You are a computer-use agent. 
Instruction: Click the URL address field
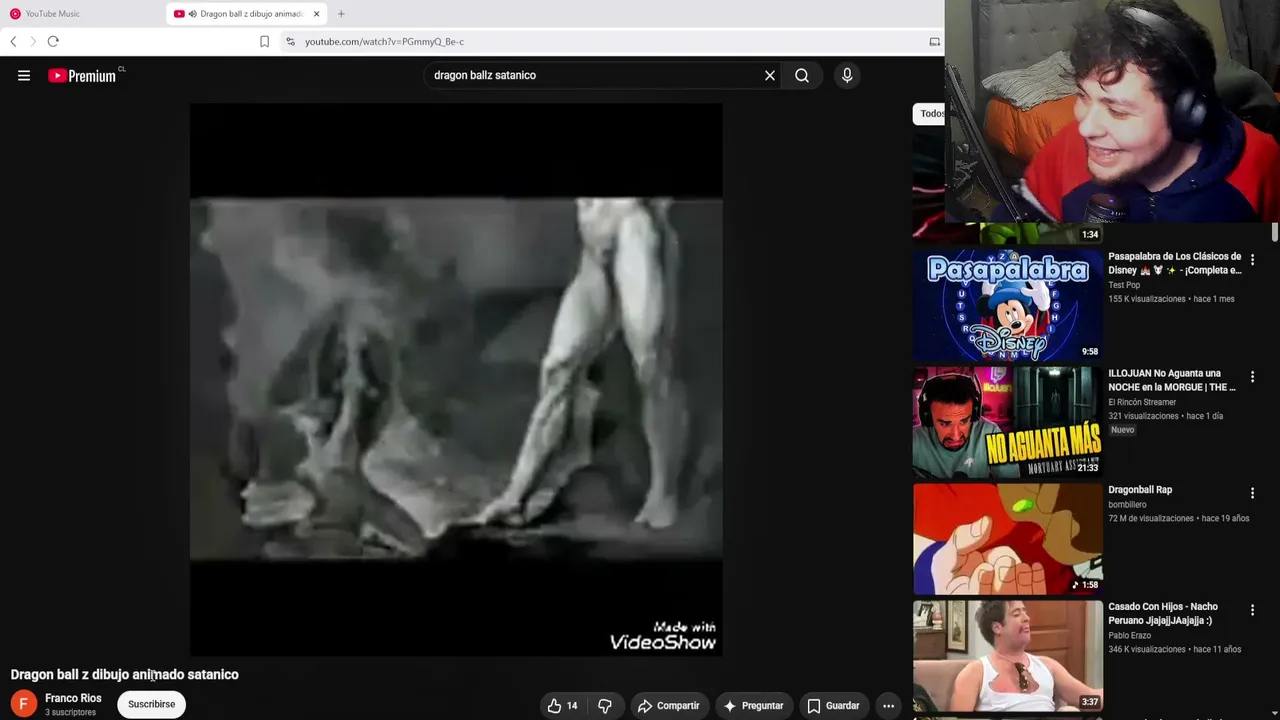point(610,41)
